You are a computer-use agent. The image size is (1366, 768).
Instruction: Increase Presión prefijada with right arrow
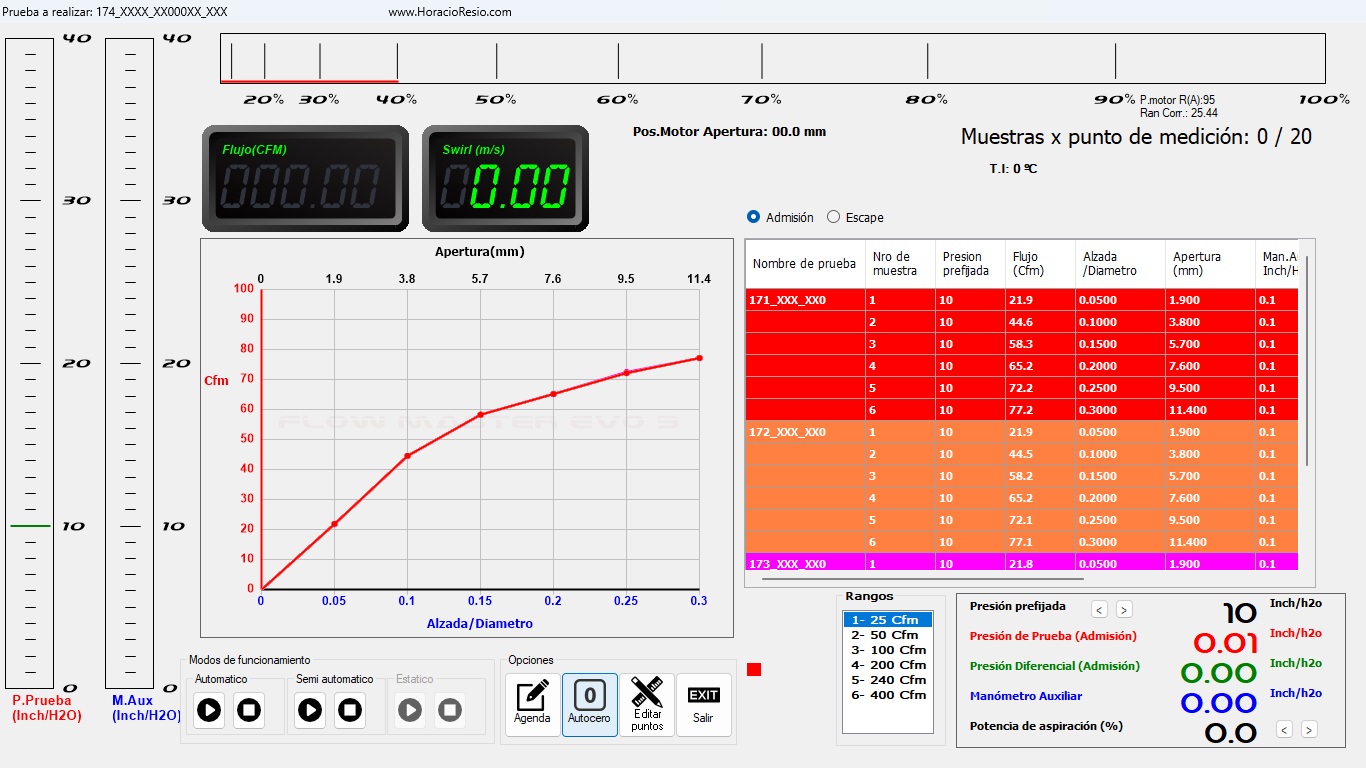1124,609
